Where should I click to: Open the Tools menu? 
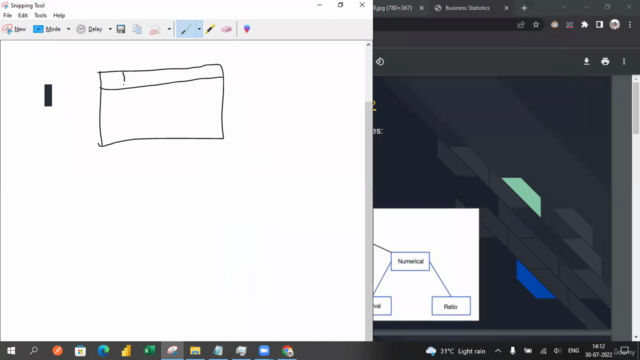(40, 16)
